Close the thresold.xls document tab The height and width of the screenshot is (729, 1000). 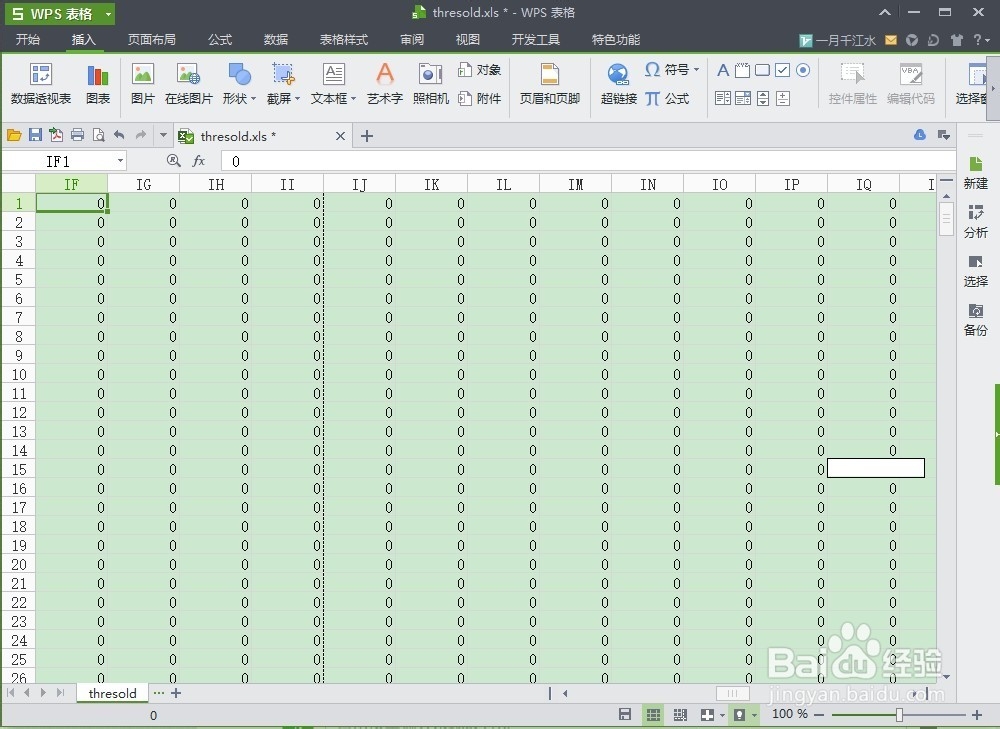340,136
